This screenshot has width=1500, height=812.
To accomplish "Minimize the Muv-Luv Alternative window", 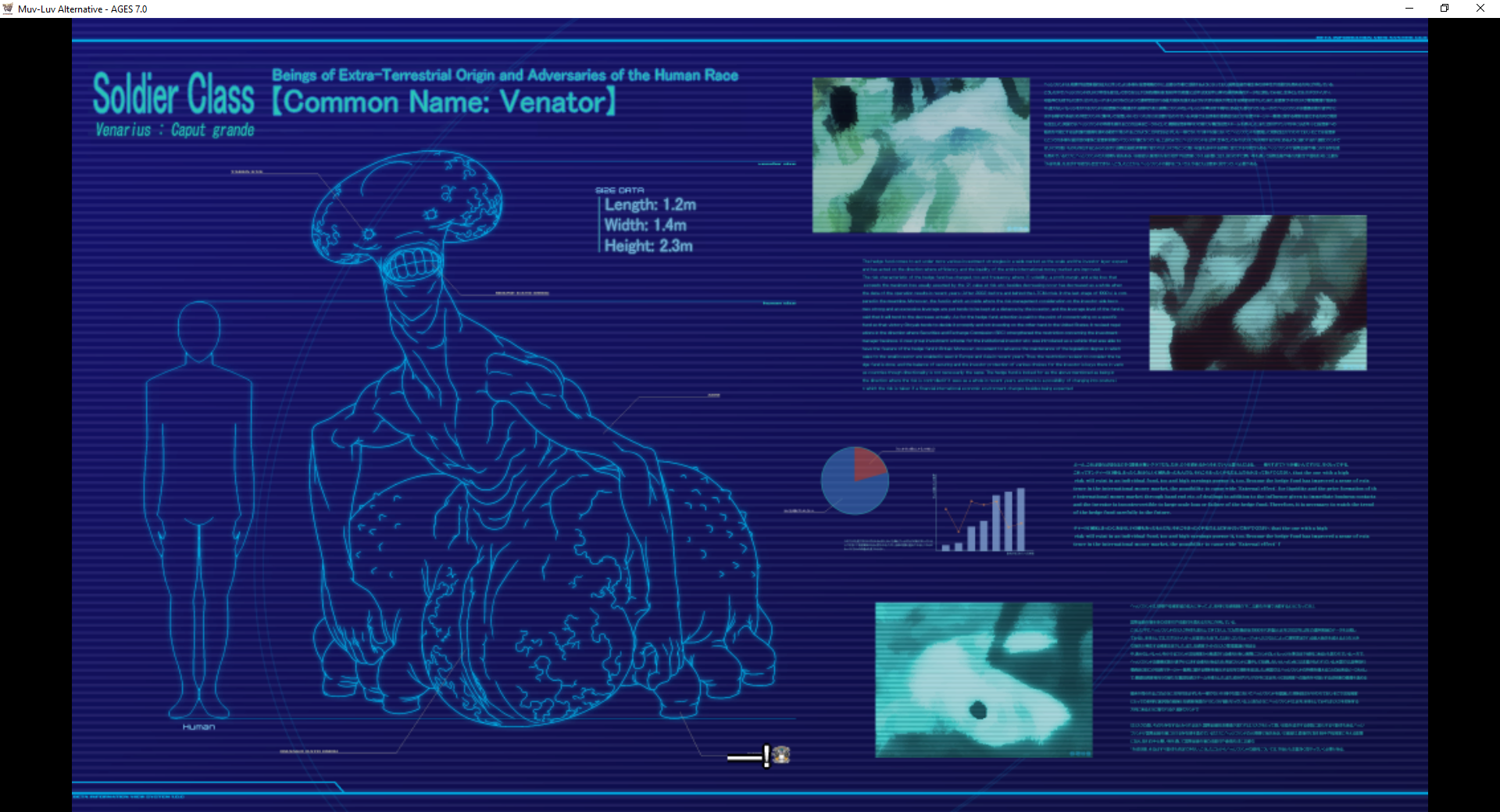I will (x=1409, y=9).
